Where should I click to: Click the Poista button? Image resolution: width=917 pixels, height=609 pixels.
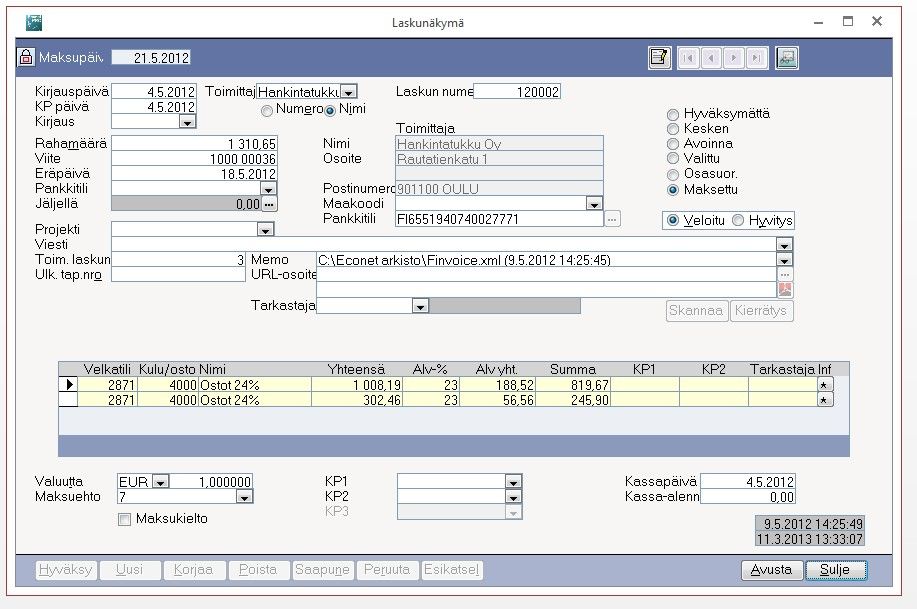258,570
